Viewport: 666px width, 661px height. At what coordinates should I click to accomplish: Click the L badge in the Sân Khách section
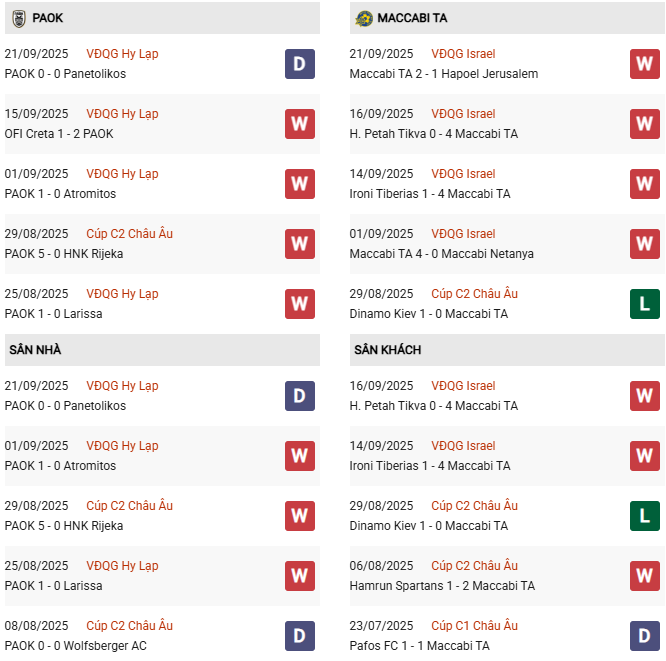coord(644,516)
